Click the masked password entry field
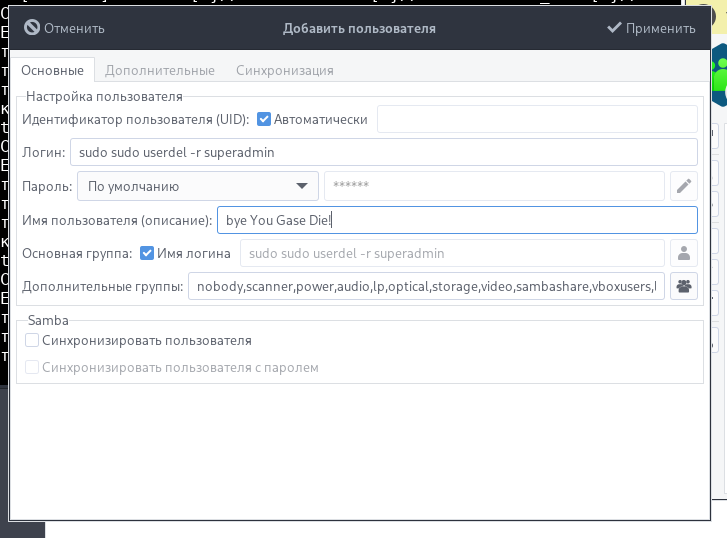 (494, 186)
